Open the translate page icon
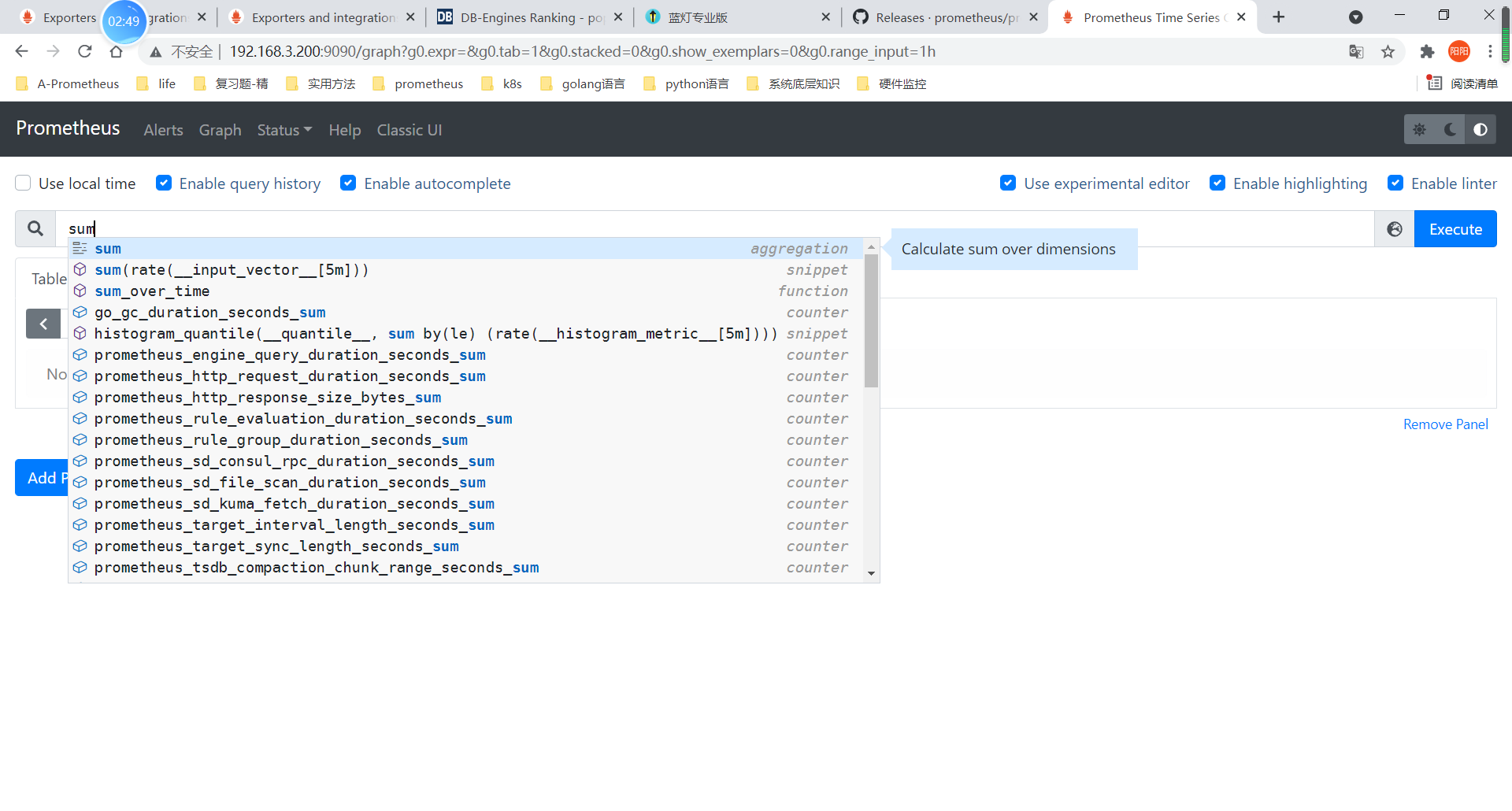 click(1356, 52)
